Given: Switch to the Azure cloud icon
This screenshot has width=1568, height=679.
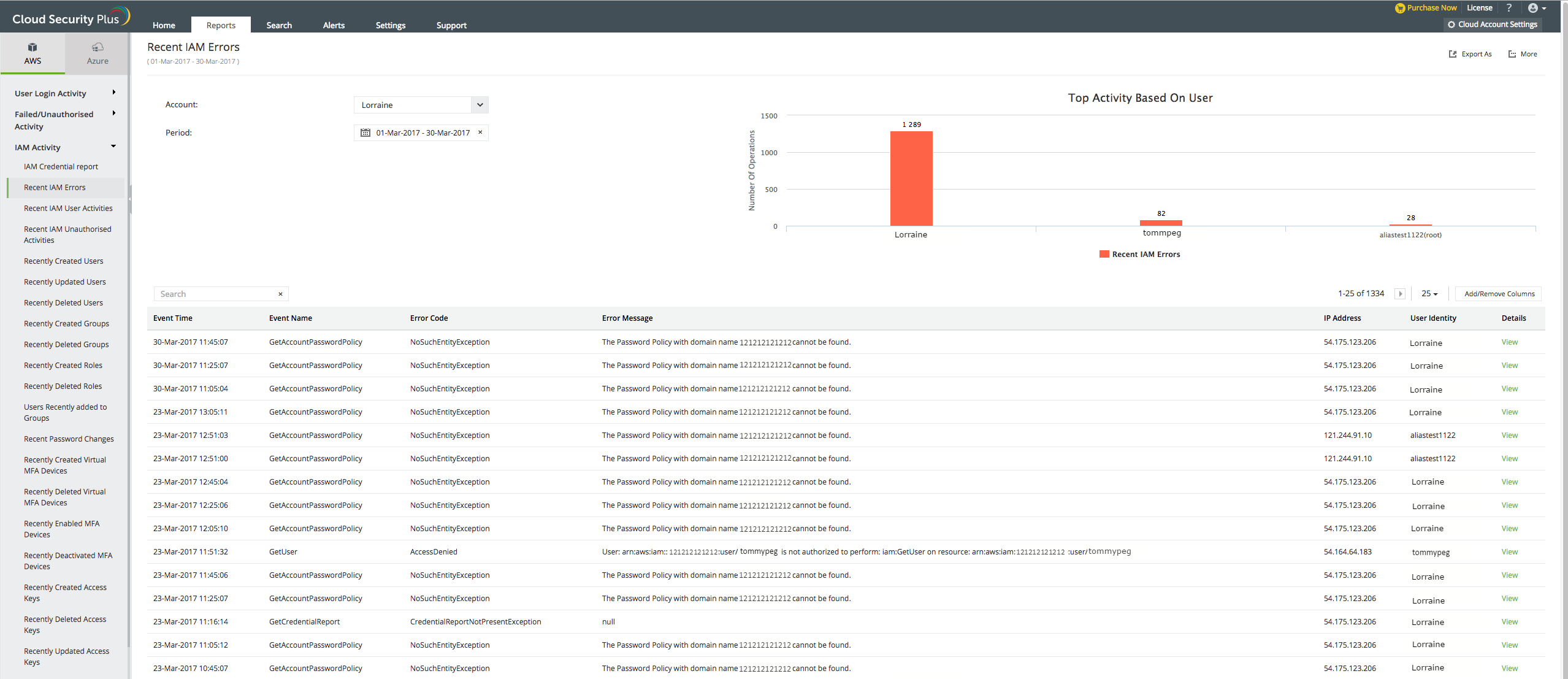Looking at the screenshot, I should (98, 48).
